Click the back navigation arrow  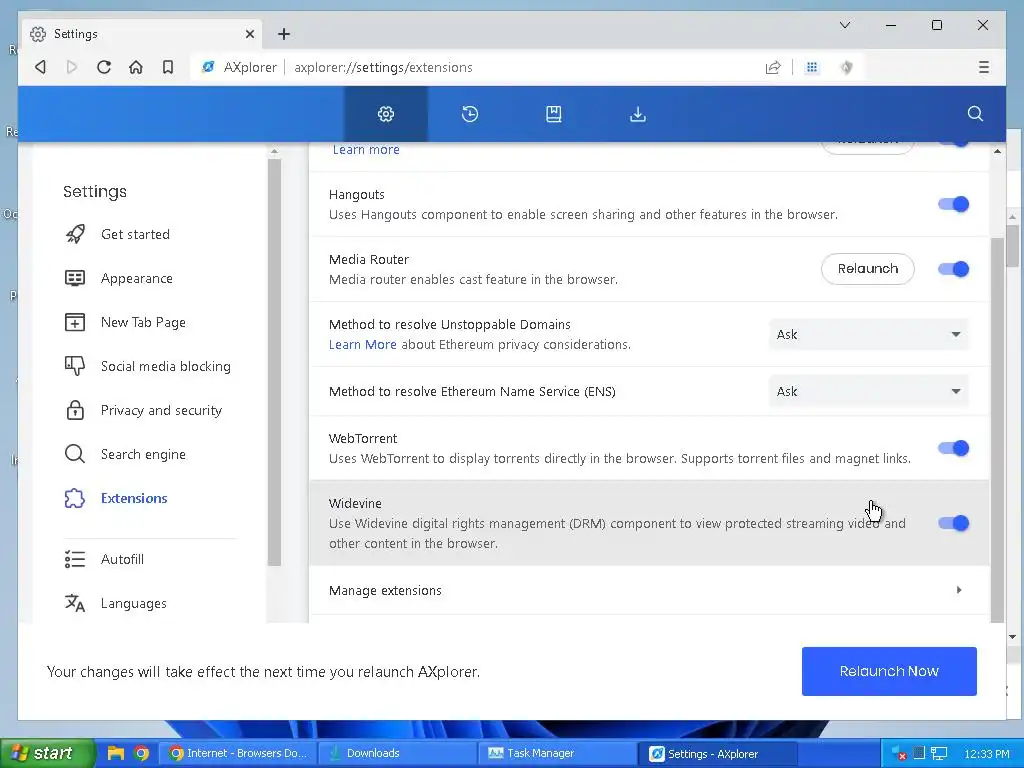pyautogui.click(x=40, y=67)
